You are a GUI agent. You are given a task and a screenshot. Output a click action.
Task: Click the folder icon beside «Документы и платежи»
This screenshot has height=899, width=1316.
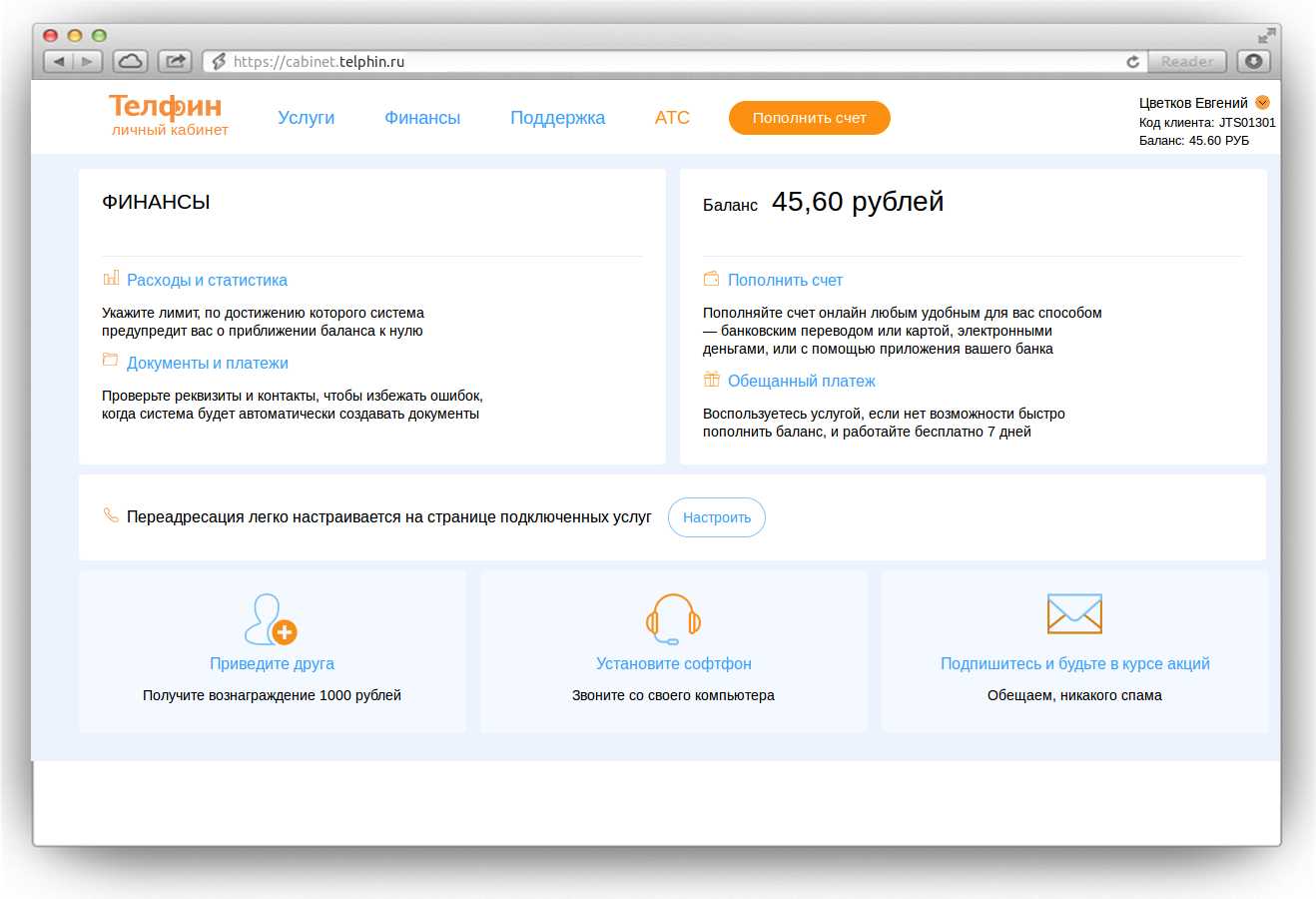click(x=110, y=361)
